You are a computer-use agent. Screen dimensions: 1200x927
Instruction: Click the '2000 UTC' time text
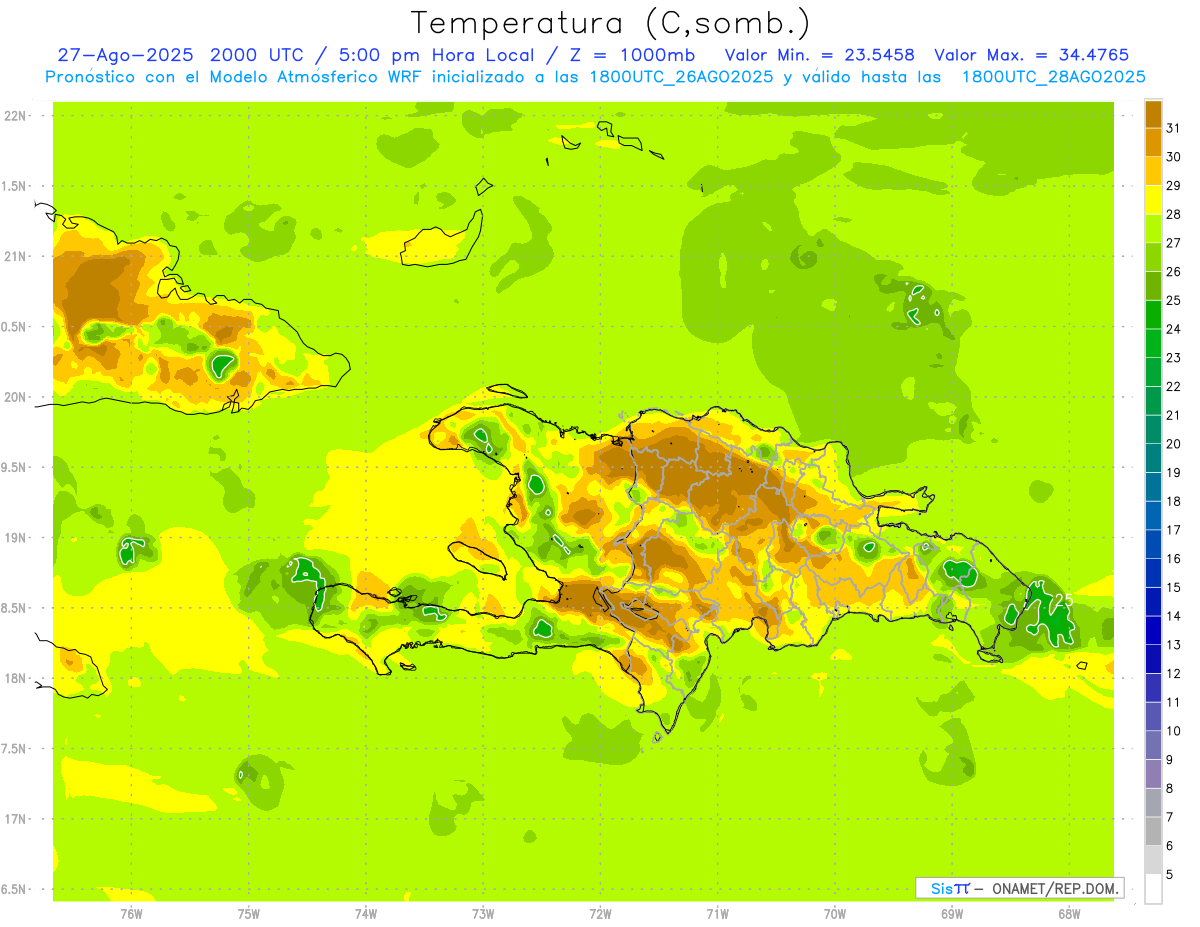click(258, 55)
